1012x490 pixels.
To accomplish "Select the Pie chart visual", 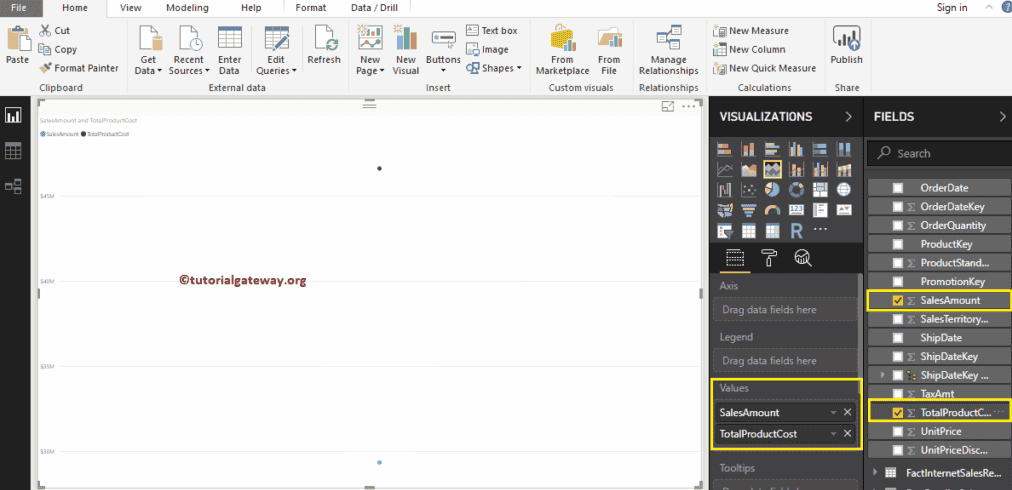I will [773, 189].
